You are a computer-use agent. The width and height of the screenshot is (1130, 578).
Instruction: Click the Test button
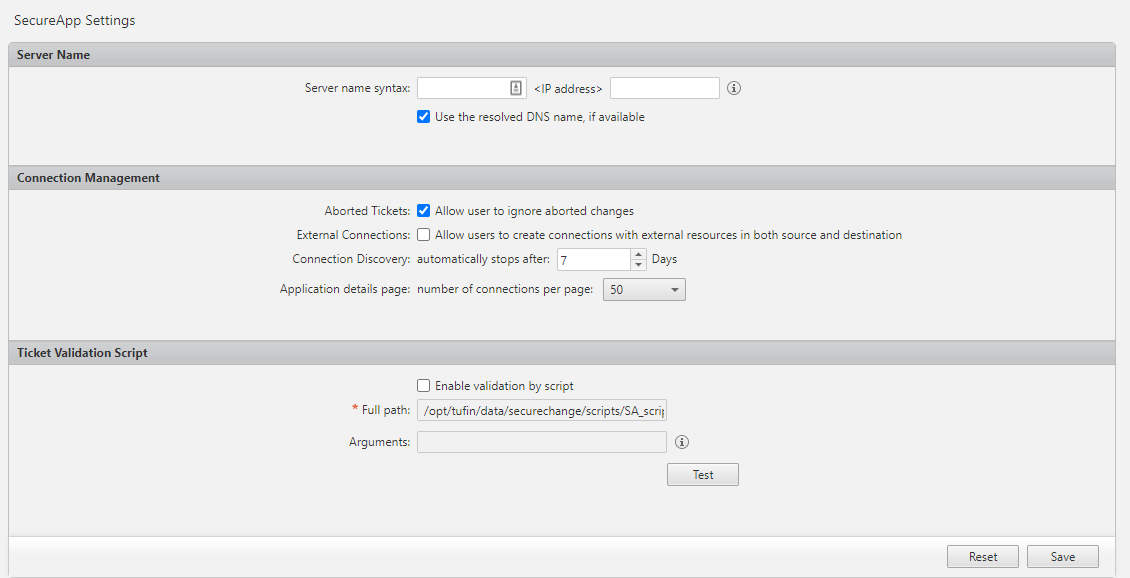click(702, 475)
